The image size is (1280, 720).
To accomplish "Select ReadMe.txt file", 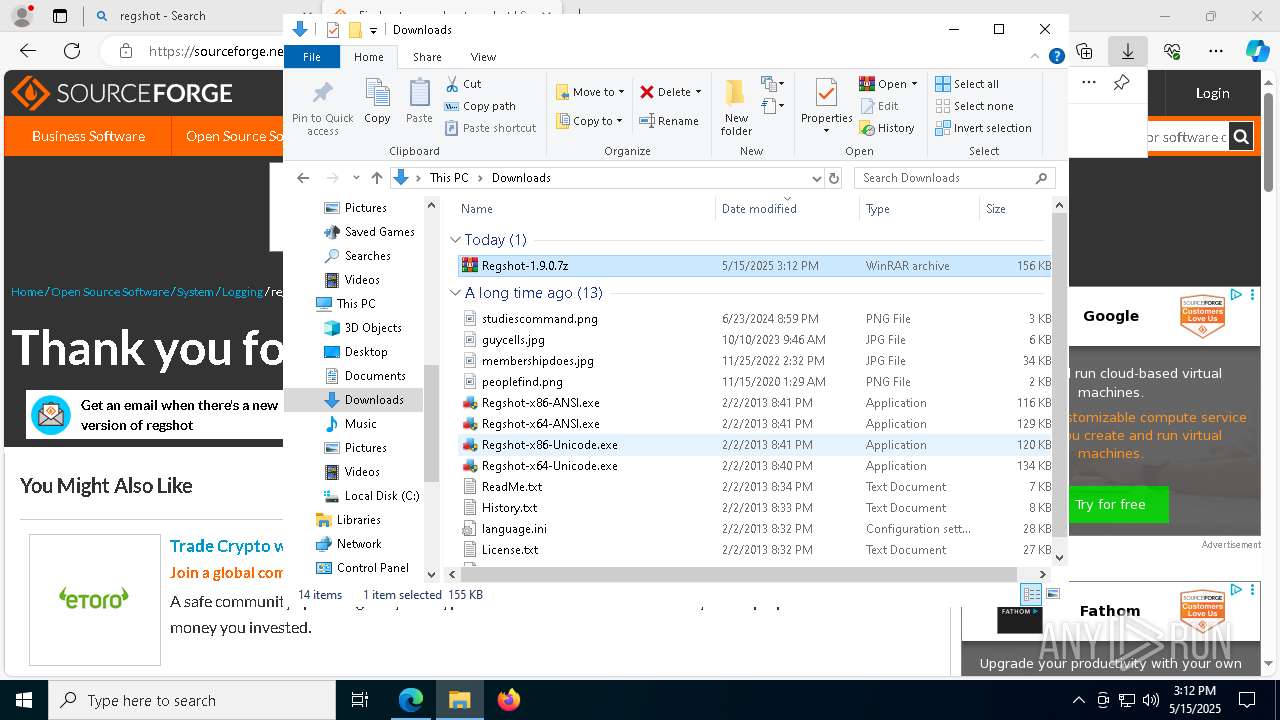I will click(x=754, y=487).
